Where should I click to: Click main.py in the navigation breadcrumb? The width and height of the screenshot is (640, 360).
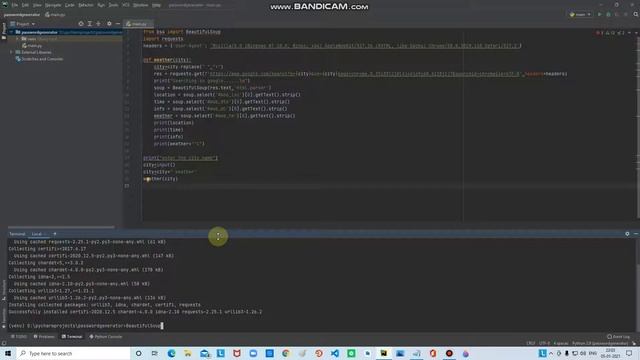pyautogui.click(x=55, y=15)
